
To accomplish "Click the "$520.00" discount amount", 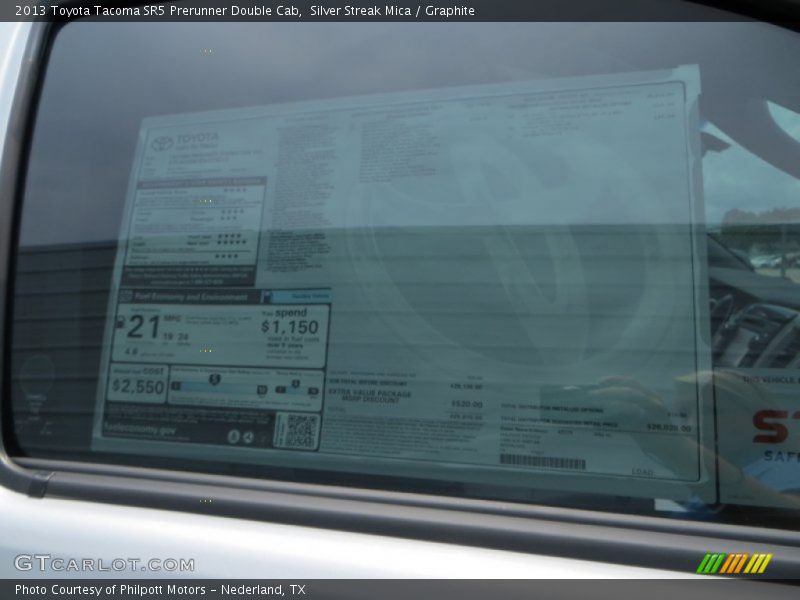I will [x=467, y=404].
